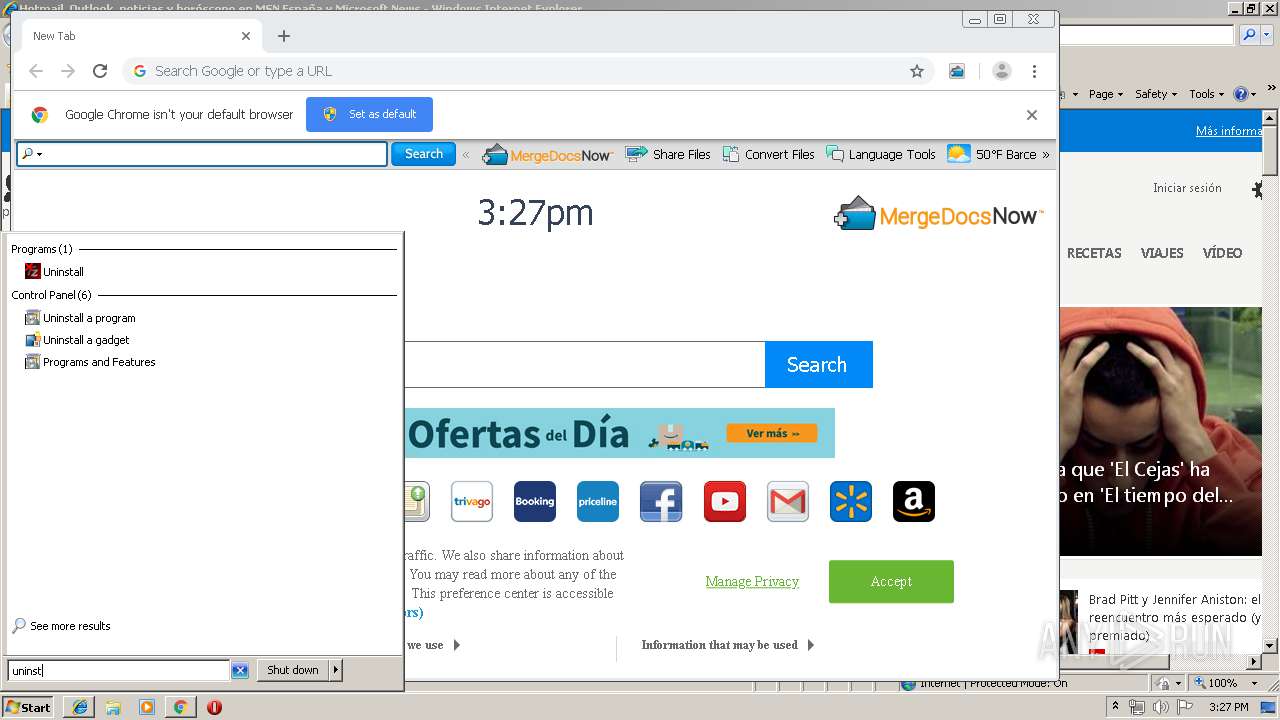This screenshot has width=1280, height=720.
Task: Open Uninstall a program result
Action: (80, 318)
